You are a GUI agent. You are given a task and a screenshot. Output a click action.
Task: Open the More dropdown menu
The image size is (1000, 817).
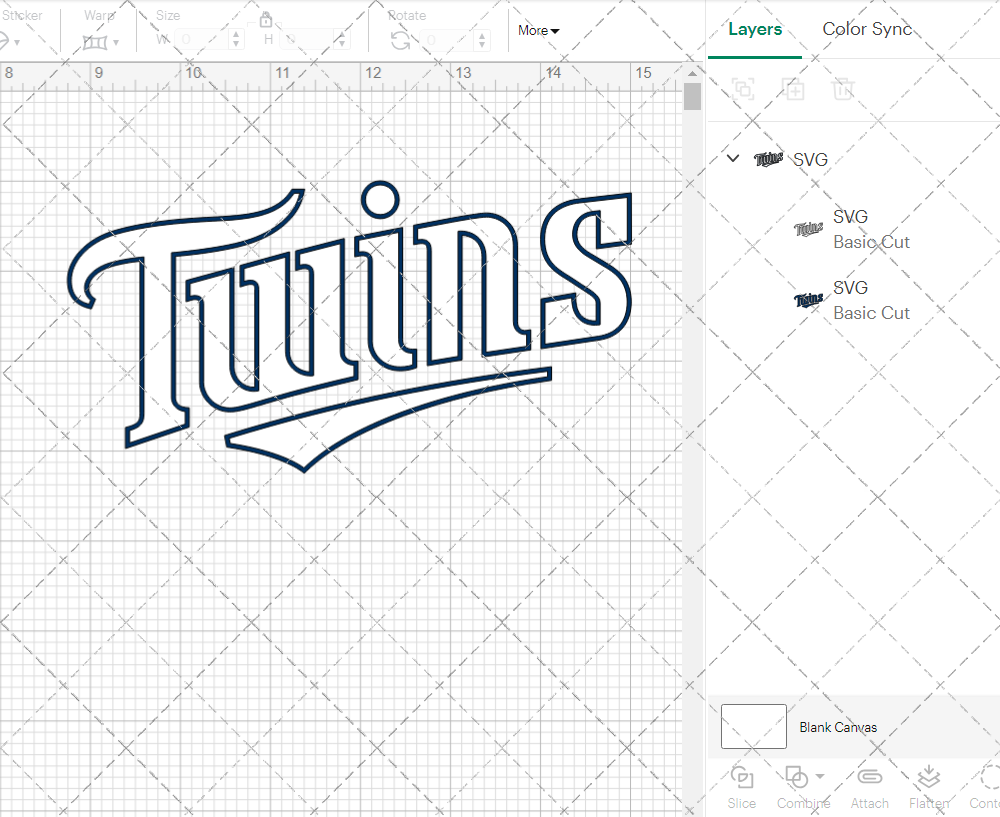(x=538, y=30)
